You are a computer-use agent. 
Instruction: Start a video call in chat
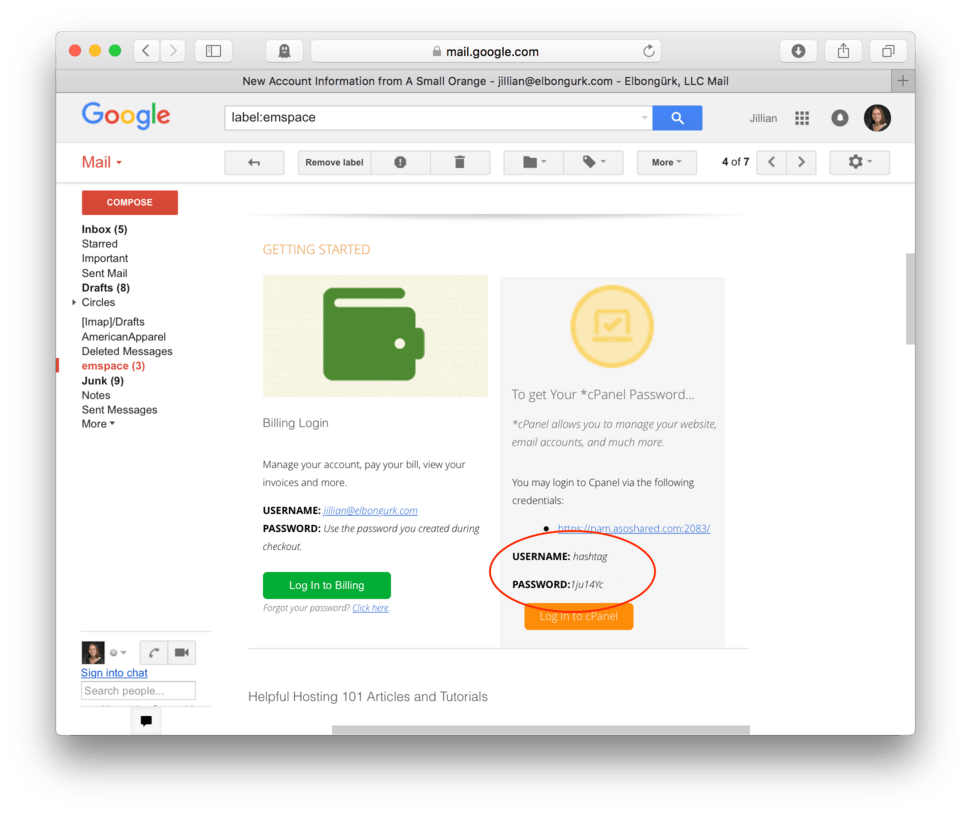tap(182, 652)
